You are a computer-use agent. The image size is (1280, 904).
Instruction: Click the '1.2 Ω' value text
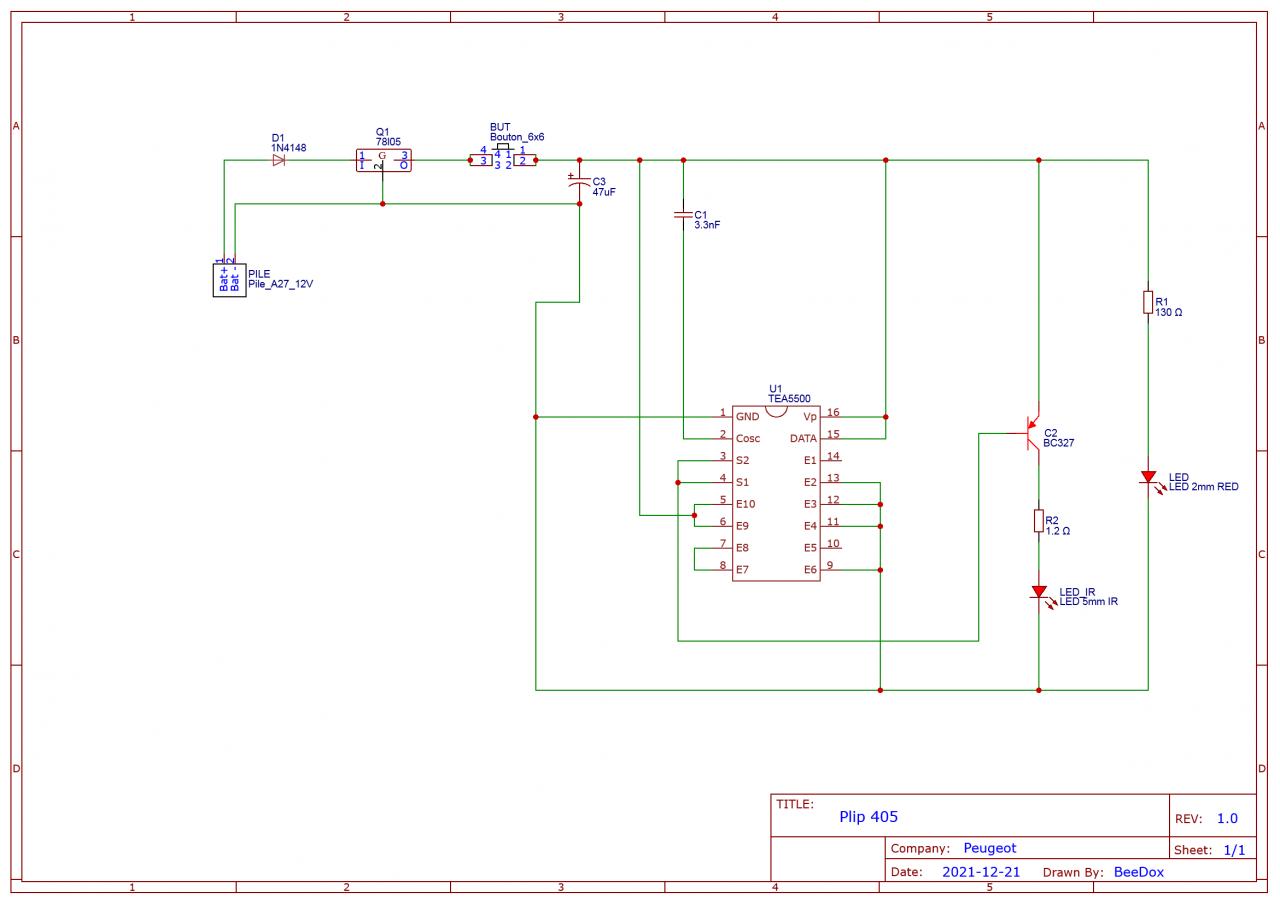[1058, 531]
